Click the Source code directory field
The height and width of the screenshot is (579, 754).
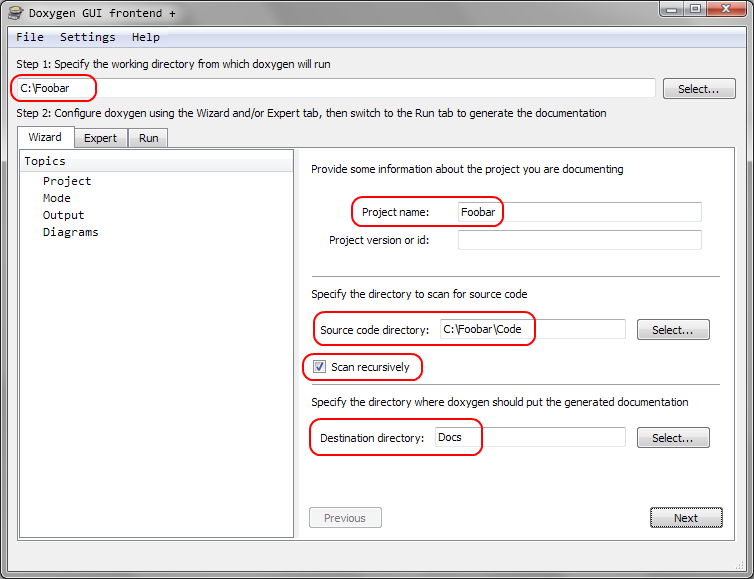click(x=532, y=329)
